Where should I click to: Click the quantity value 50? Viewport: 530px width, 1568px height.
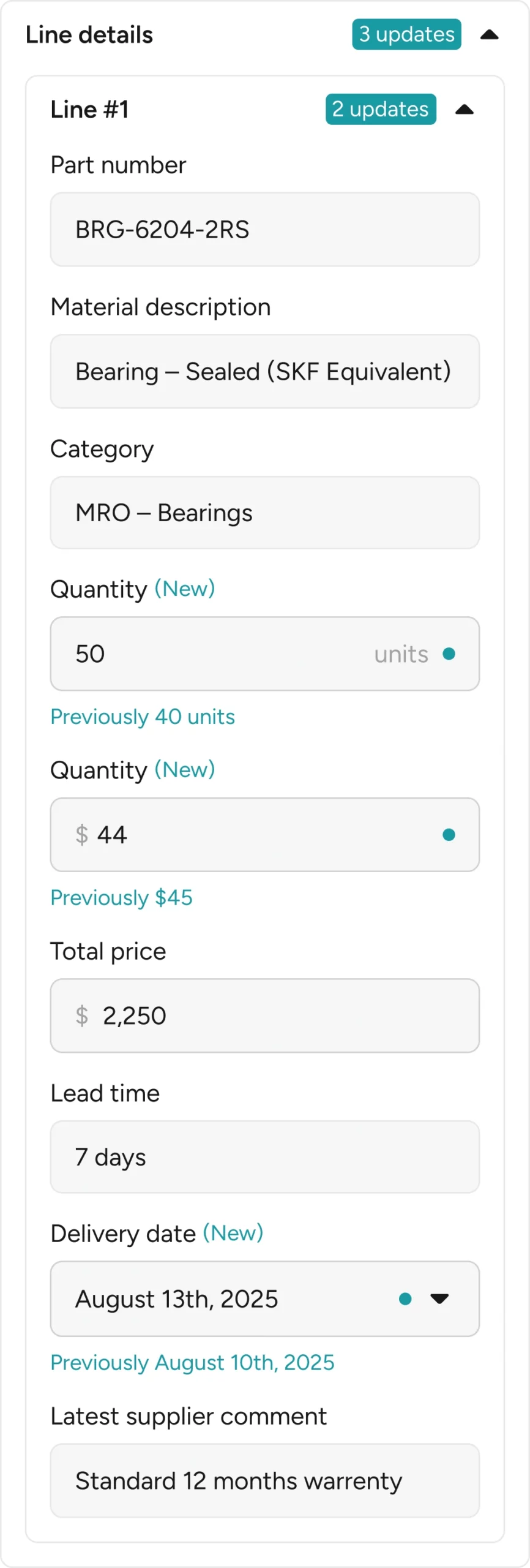click(90, 654)
